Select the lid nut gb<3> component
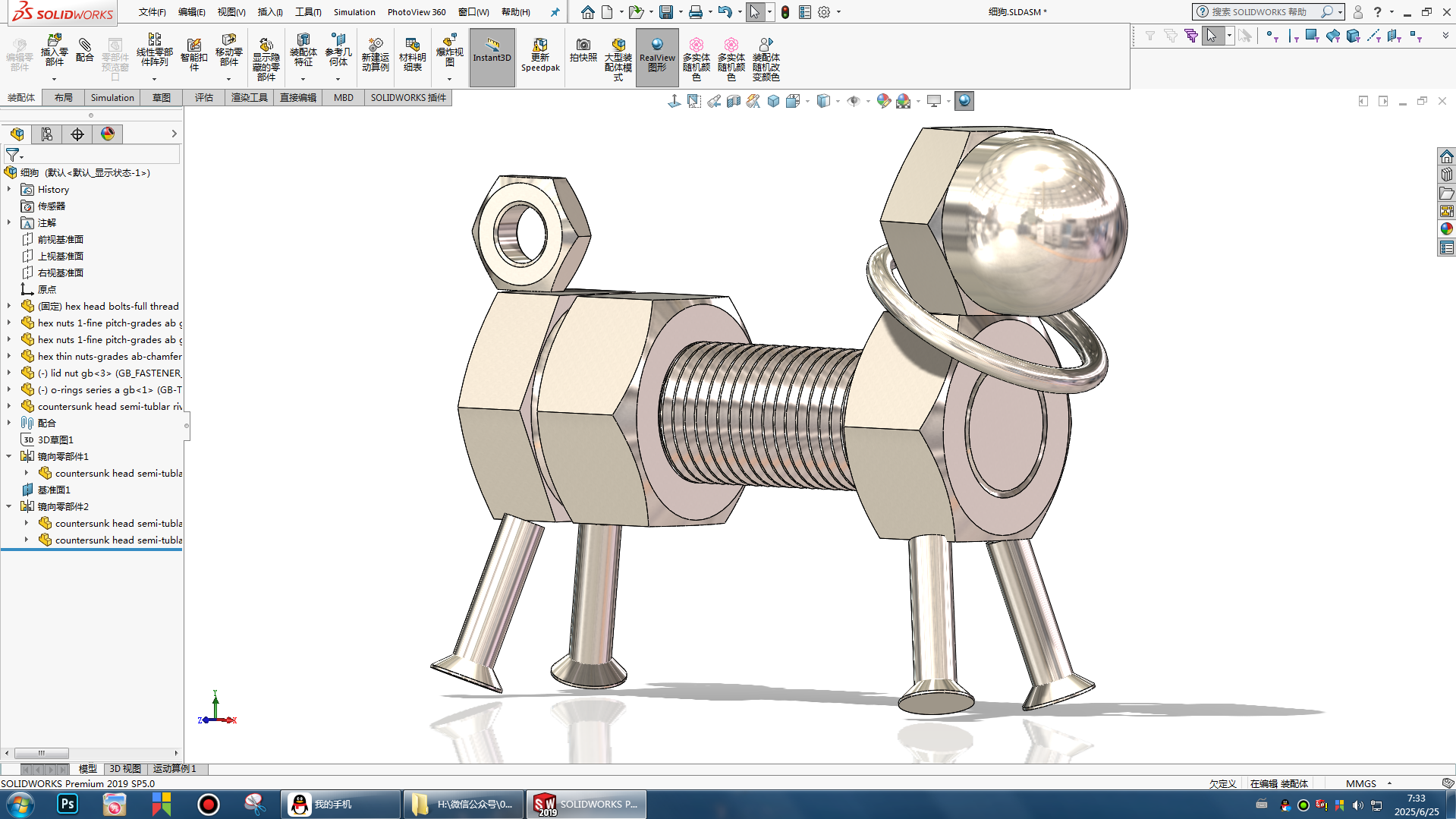Image resolution: width=1456 pixels, height=819 pixels. coord(101,373)
